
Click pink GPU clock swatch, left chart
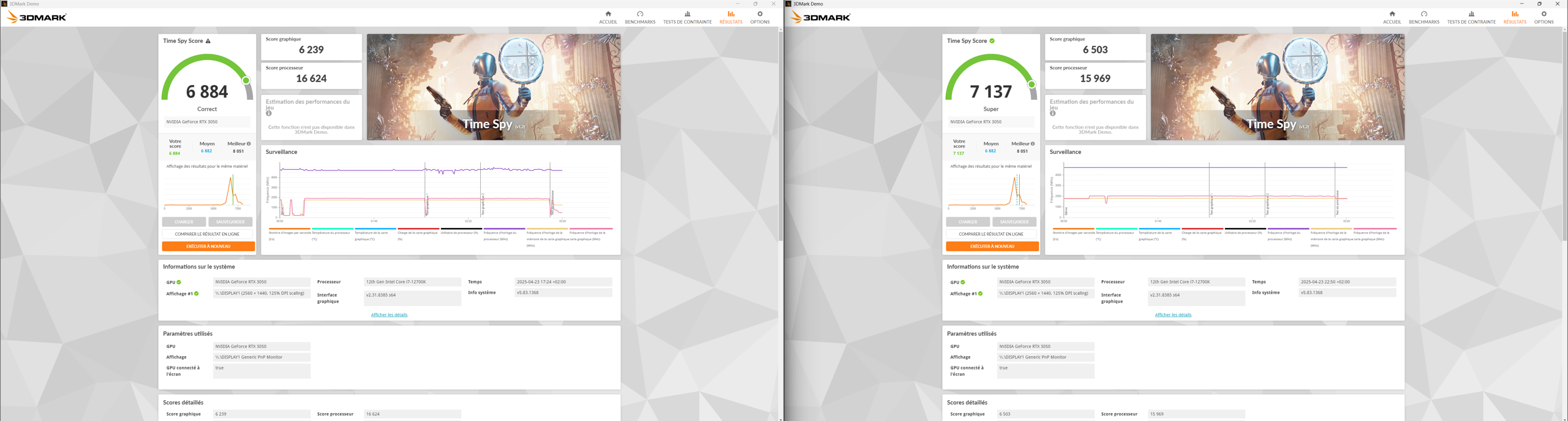(590, 229)
